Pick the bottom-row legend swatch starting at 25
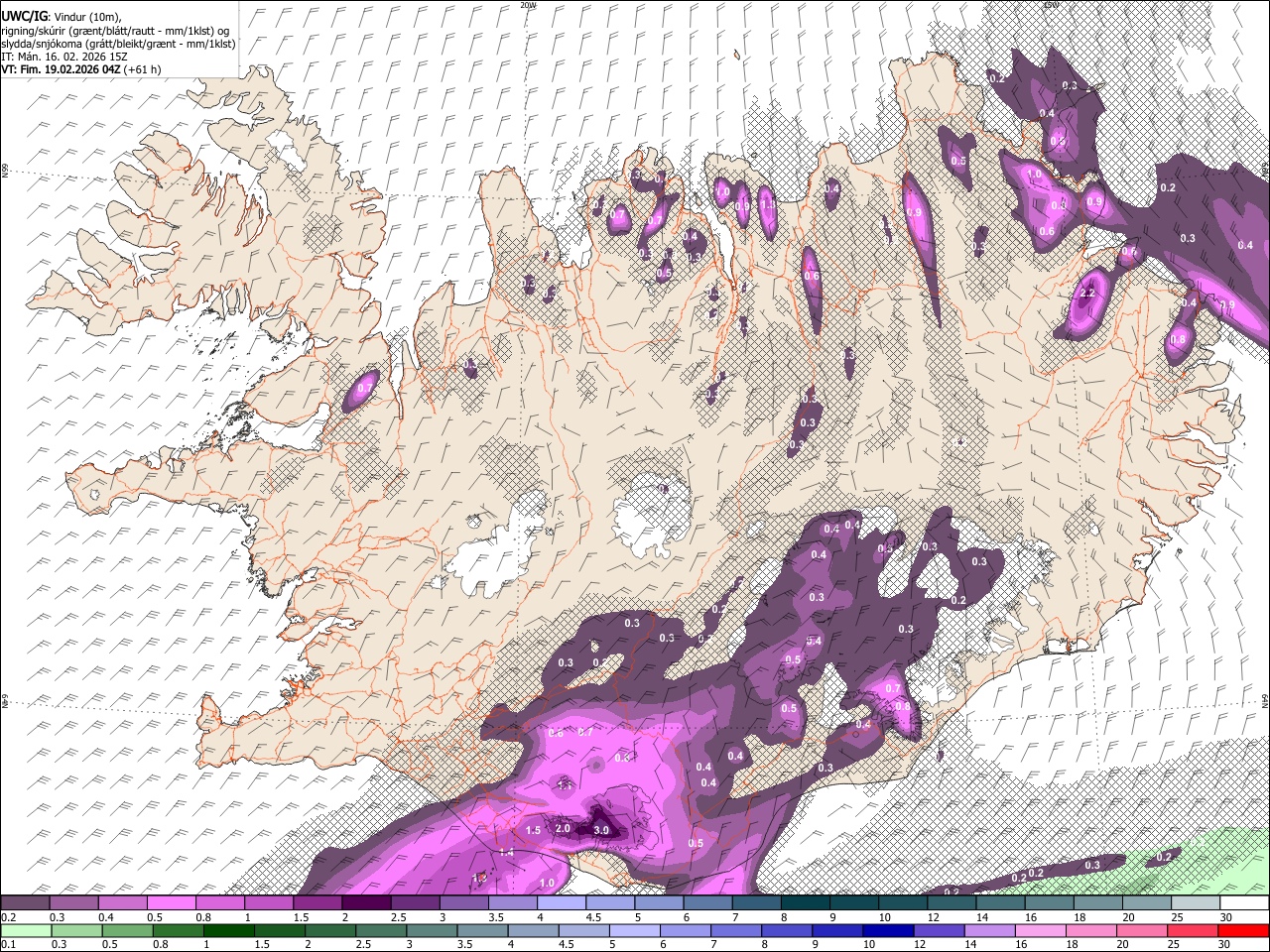 [x=1194, y=930]
